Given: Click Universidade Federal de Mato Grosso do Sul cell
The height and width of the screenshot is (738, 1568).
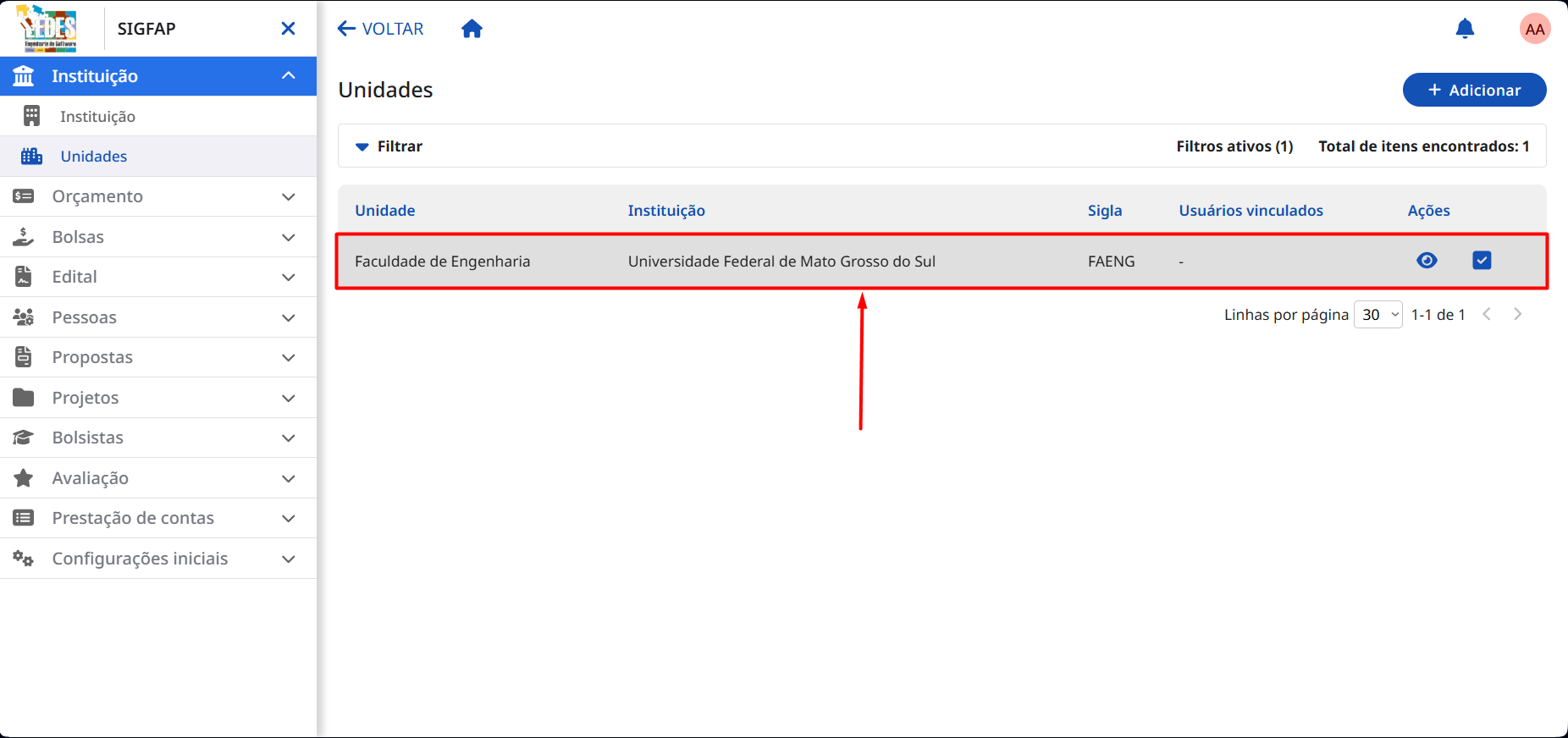Looking at the screenshot, I should coord(781,262).
